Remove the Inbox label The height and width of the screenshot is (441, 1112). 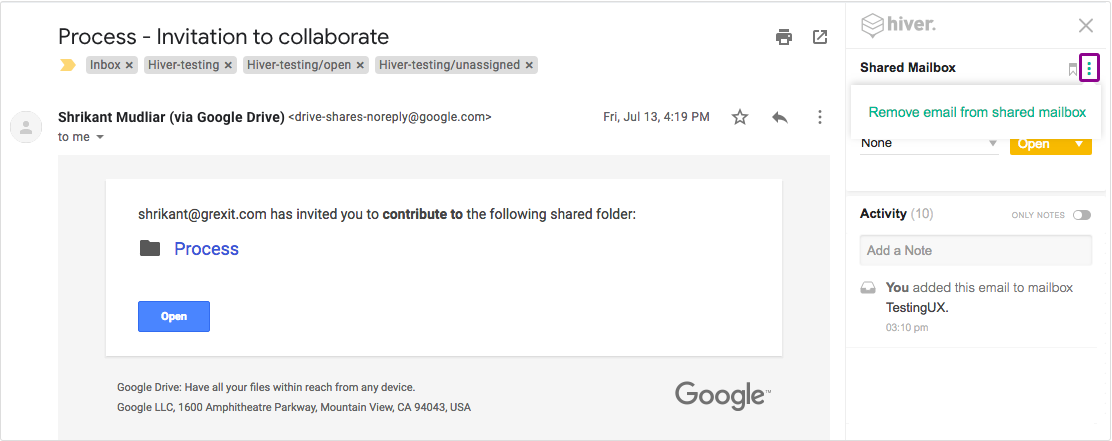pyautogui.click(x=129, y=65)
